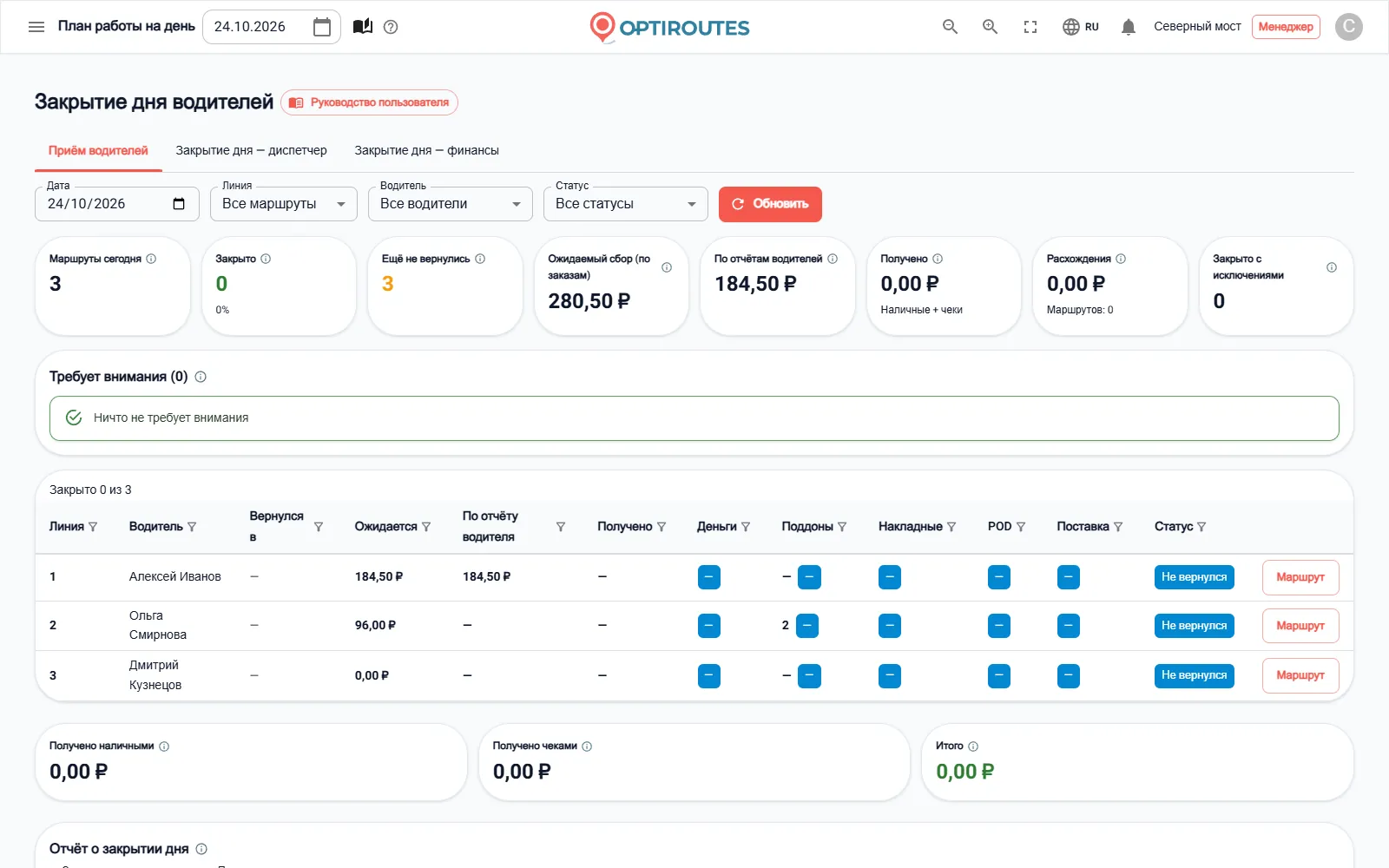The image size is (1389, 868).
Task: Click expected amount 96,00 ₽
Action: click(375, 625)
